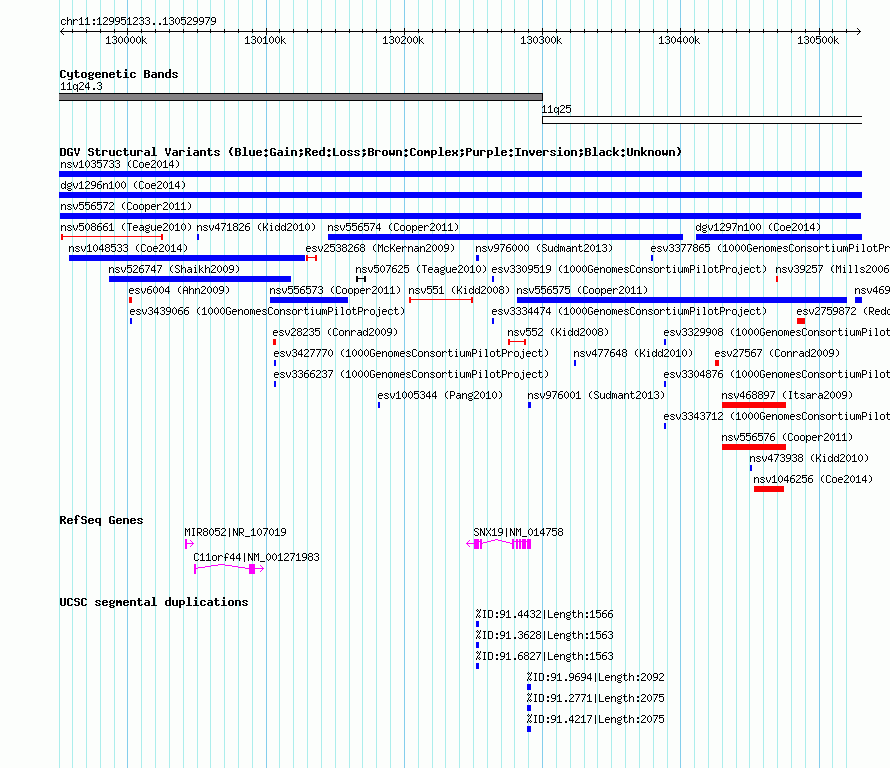Select nsv556575 (Cooper2011) variant label
The height and width of the screenshot is (768, 890).
pos(582,291)
